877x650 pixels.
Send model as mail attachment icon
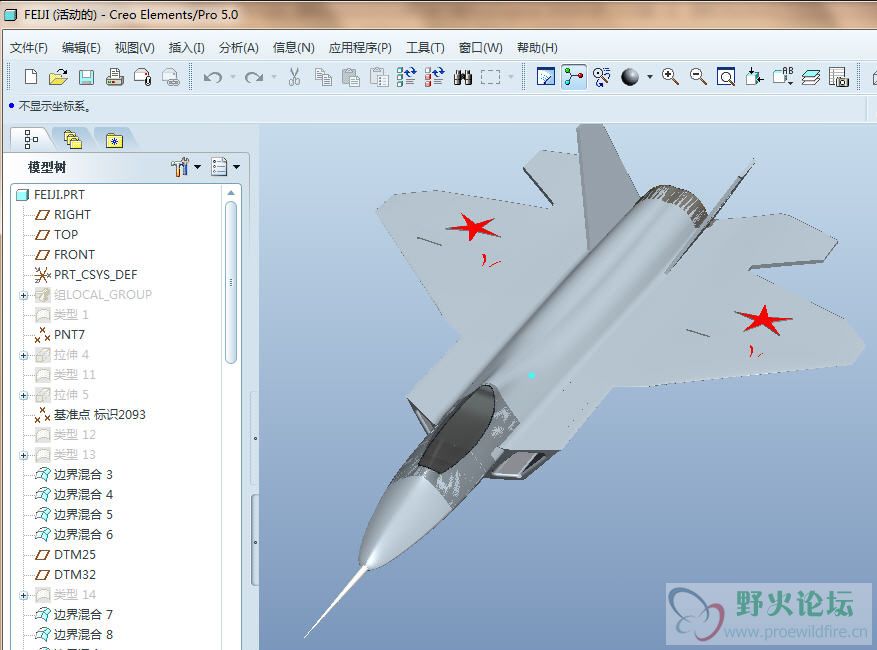143,77
